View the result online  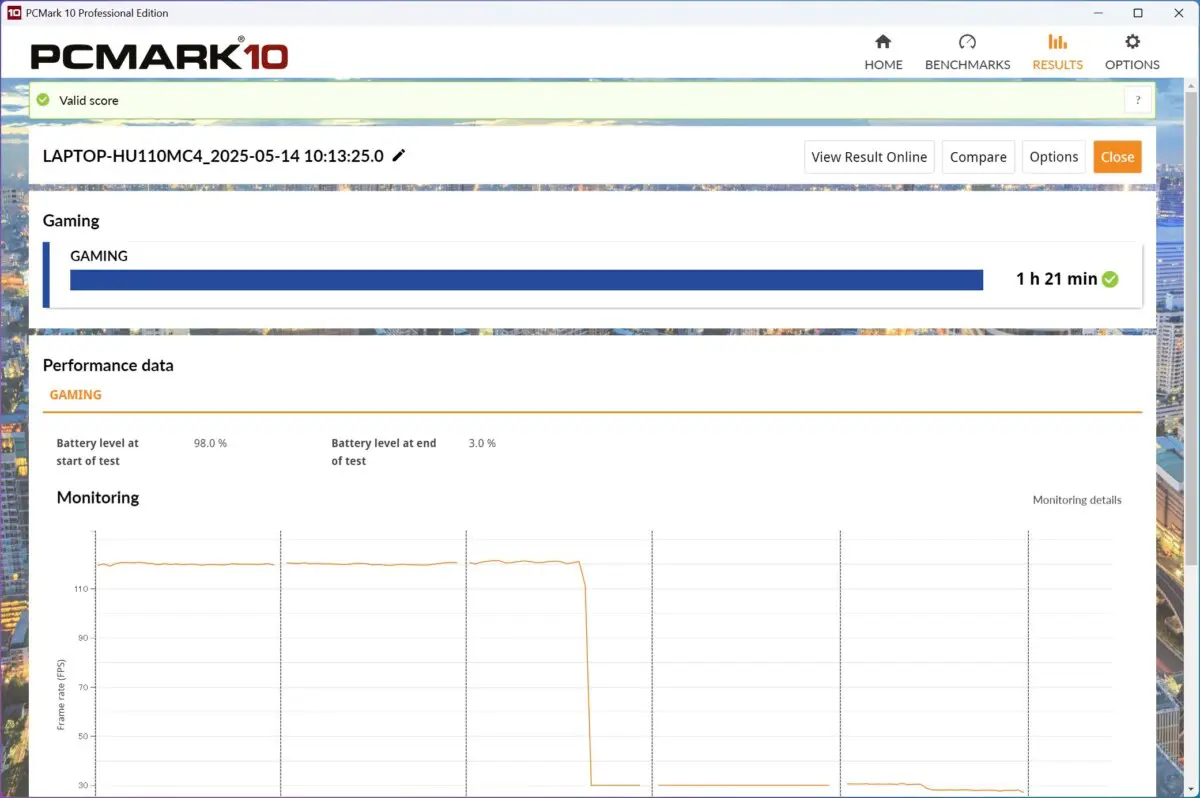869,157
